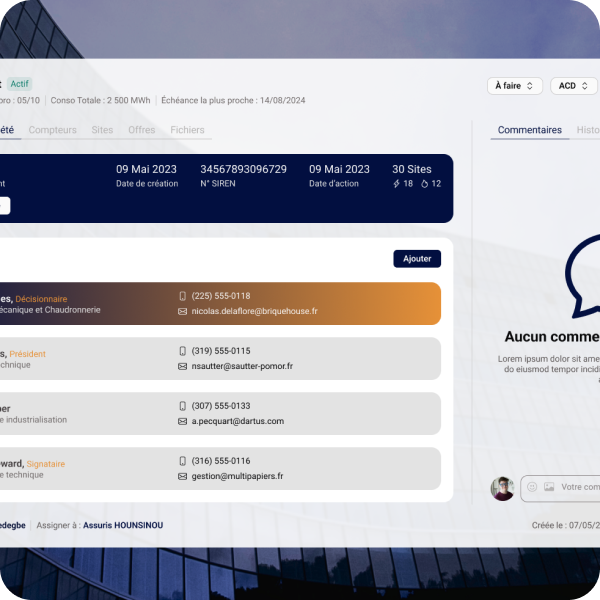Open the 'À faire' status dropdown
Screen dimensions: 600x600
tap(515, 86)
